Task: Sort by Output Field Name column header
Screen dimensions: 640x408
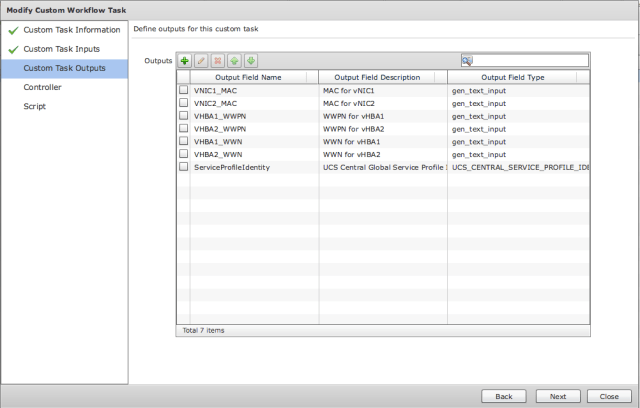Action: tap(254, 77)
